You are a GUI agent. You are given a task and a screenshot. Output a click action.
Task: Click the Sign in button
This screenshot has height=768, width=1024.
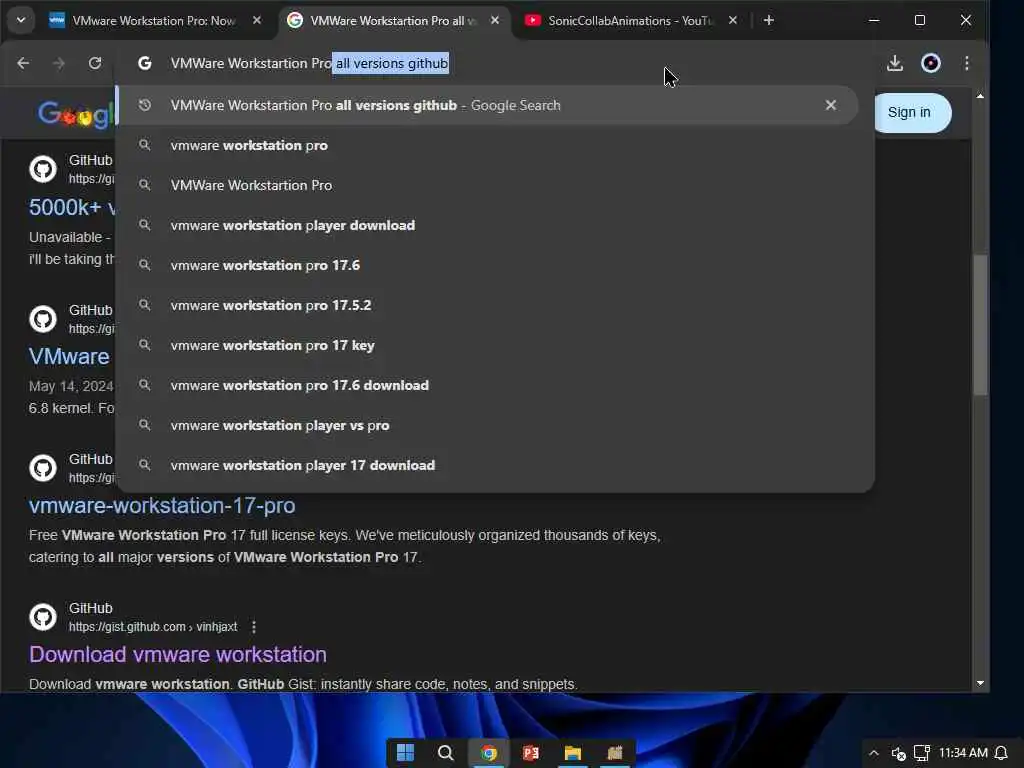pyautogui.click(x=912, y=112)
